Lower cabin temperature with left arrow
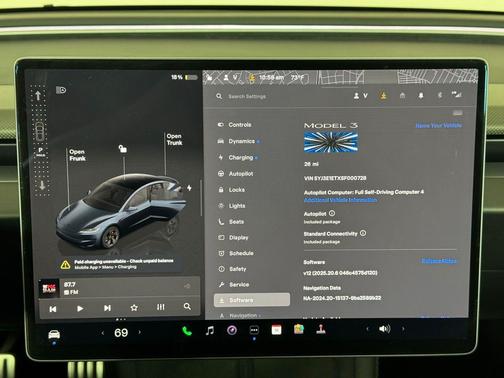Viewport: 504px width, 378px height. (x=103, y=333)
